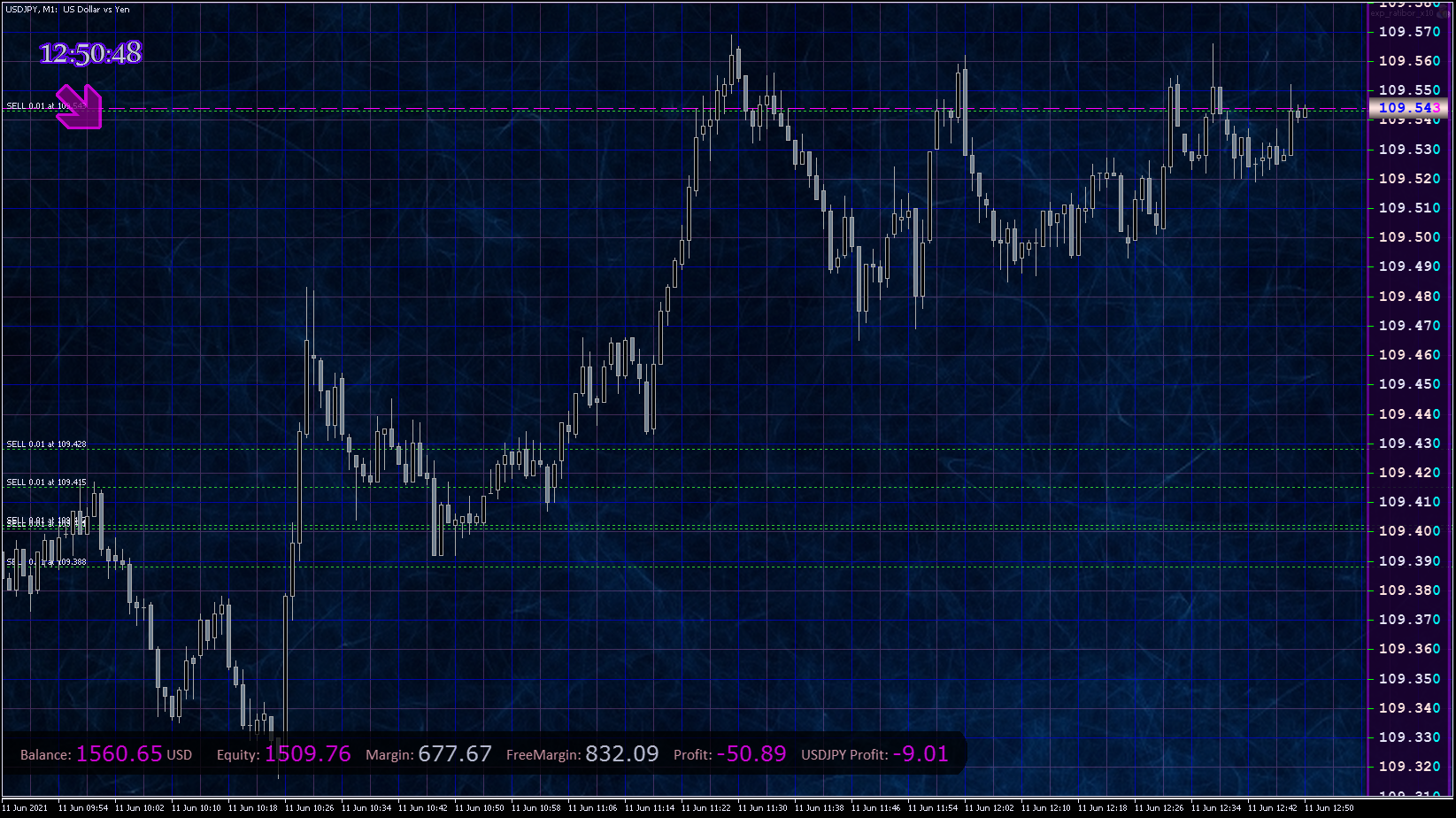Click the 109.500 price axis label
Viewport: 1456px width, 818px height.
point(1410,237)
